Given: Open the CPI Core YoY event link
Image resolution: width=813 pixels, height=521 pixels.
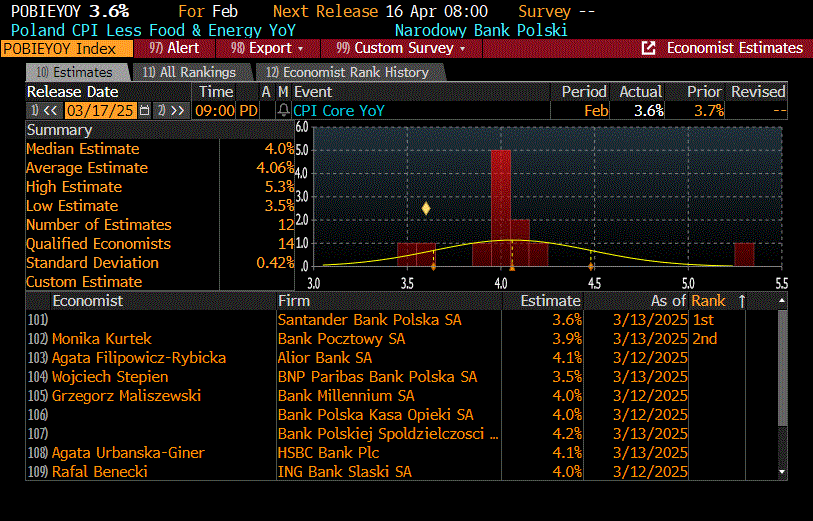Looking at the screenshot, I should click(x=339, y=110).
